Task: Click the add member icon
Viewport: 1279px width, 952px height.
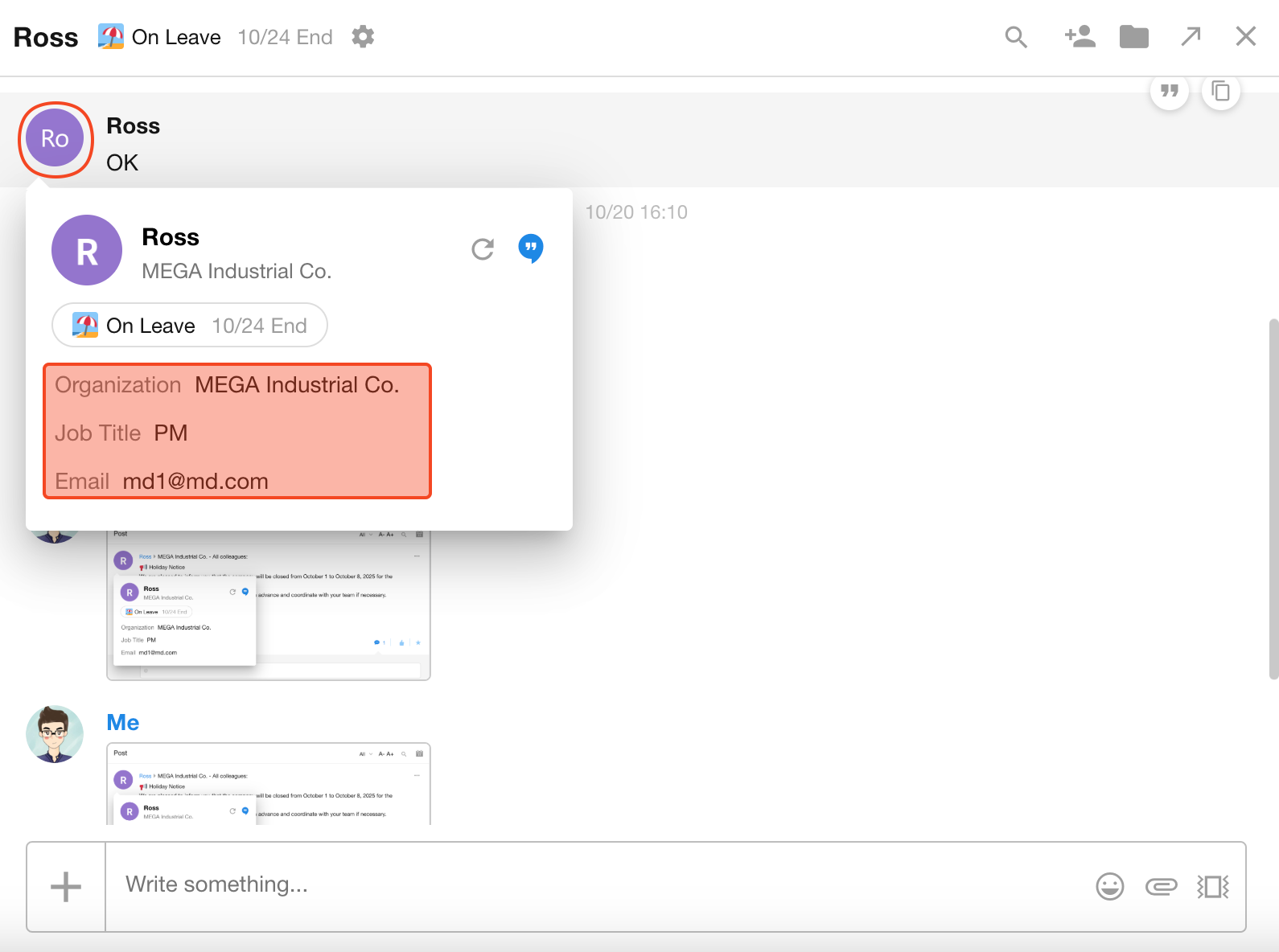Action: coord(1080,37)
